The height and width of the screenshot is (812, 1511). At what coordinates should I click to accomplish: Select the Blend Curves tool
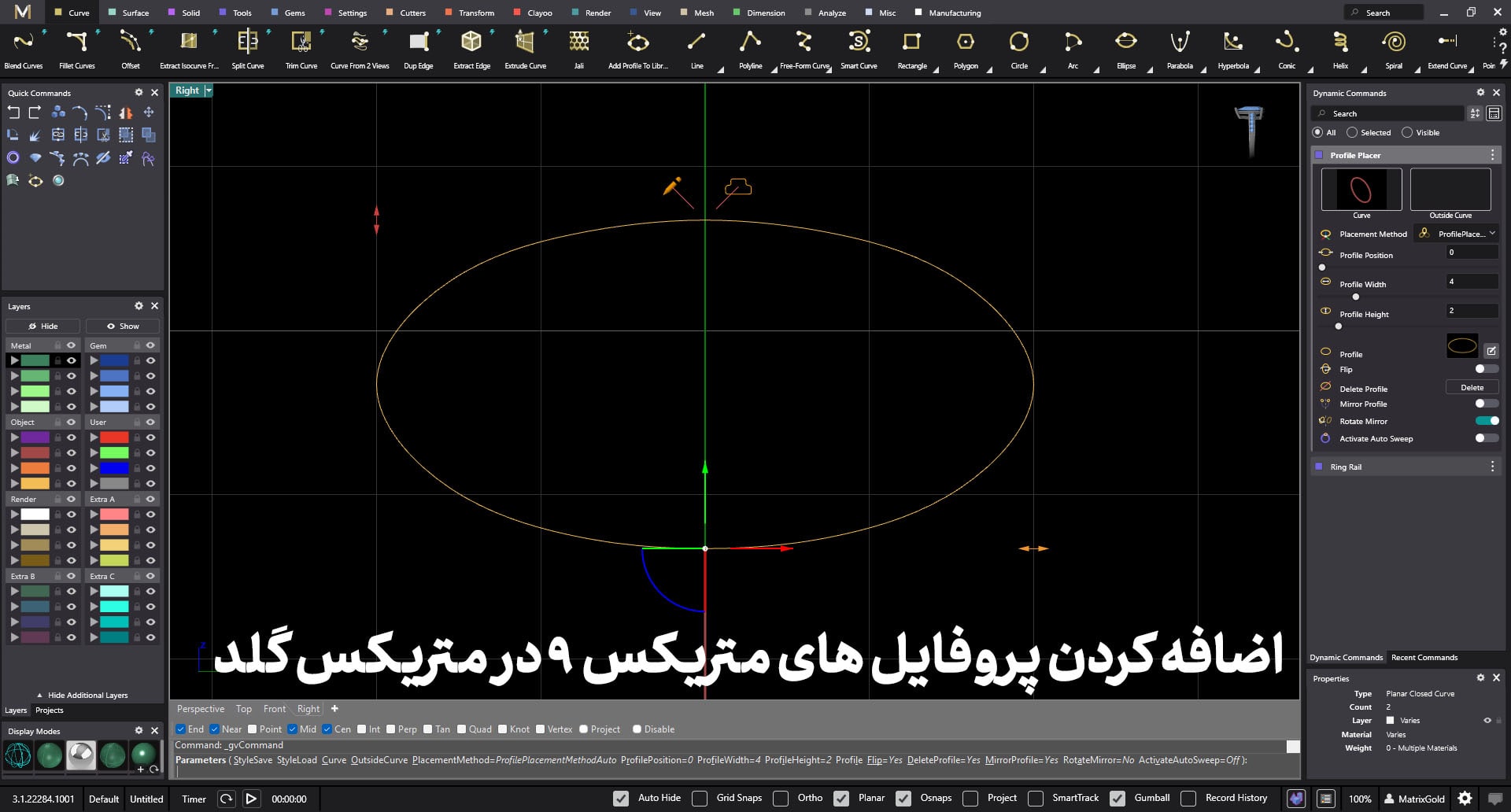tap(24, 42)
